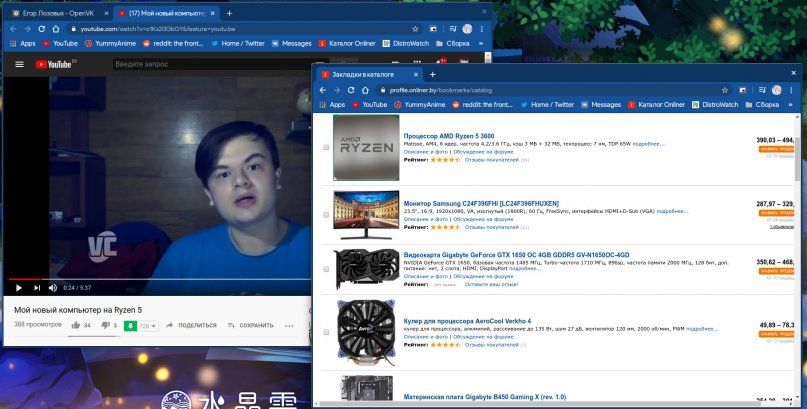Click Поделиться share button
Screen dimensions: 807x409
coord(192,325)
